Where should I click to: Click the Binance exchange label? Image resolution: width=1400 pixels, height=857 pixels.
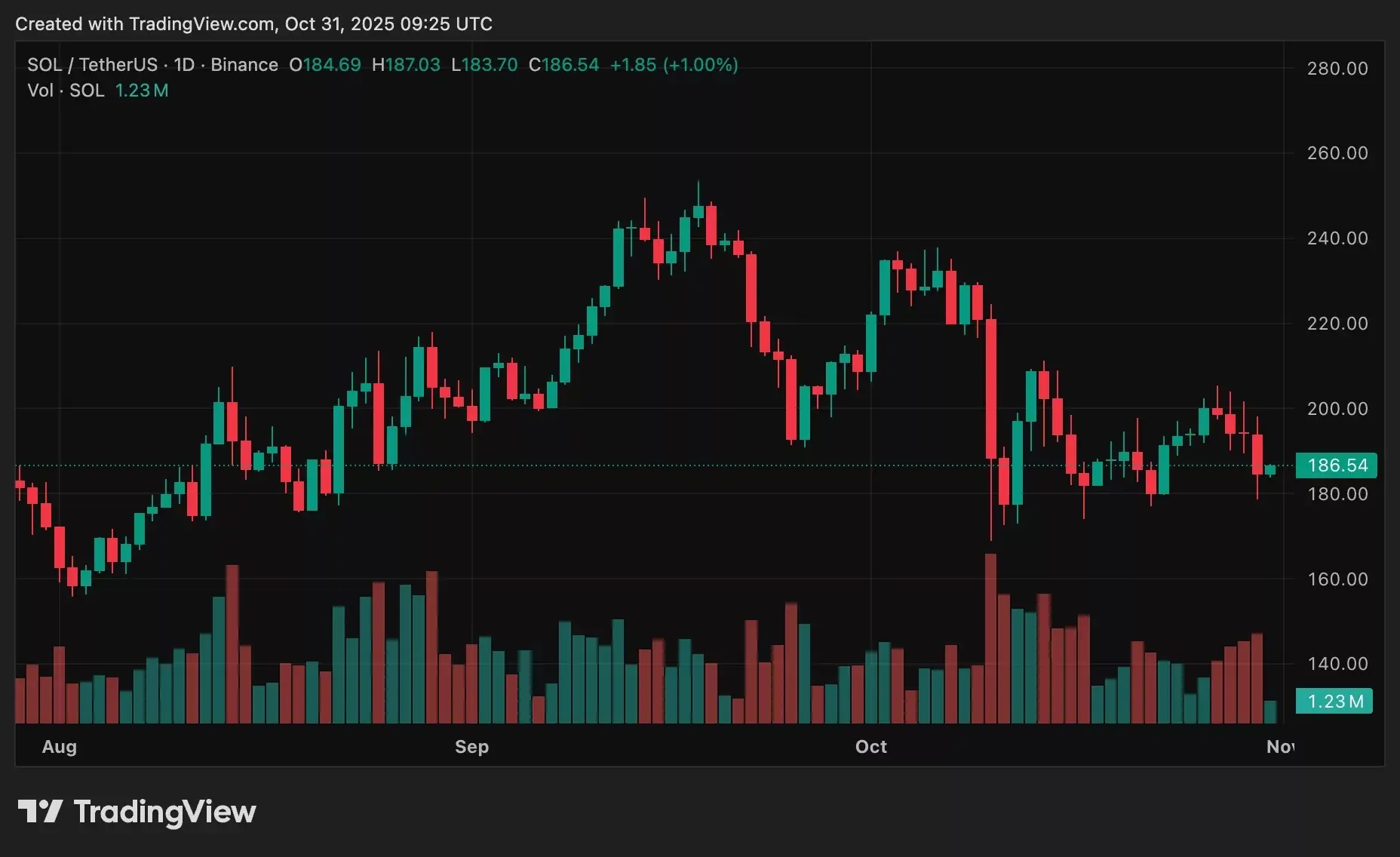coord(244,65)
